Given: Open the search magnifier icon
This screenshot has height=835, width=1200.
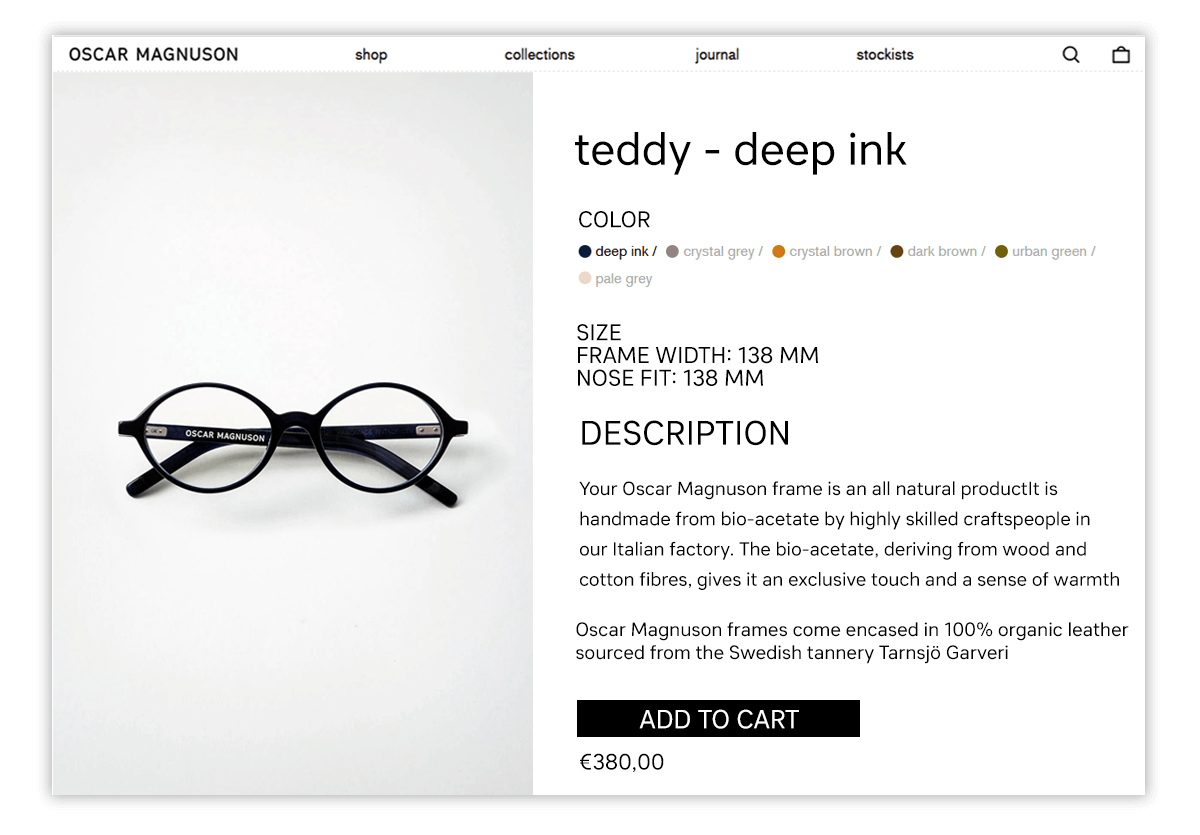Looking at the screenshot, I should tap(1071, 55).
